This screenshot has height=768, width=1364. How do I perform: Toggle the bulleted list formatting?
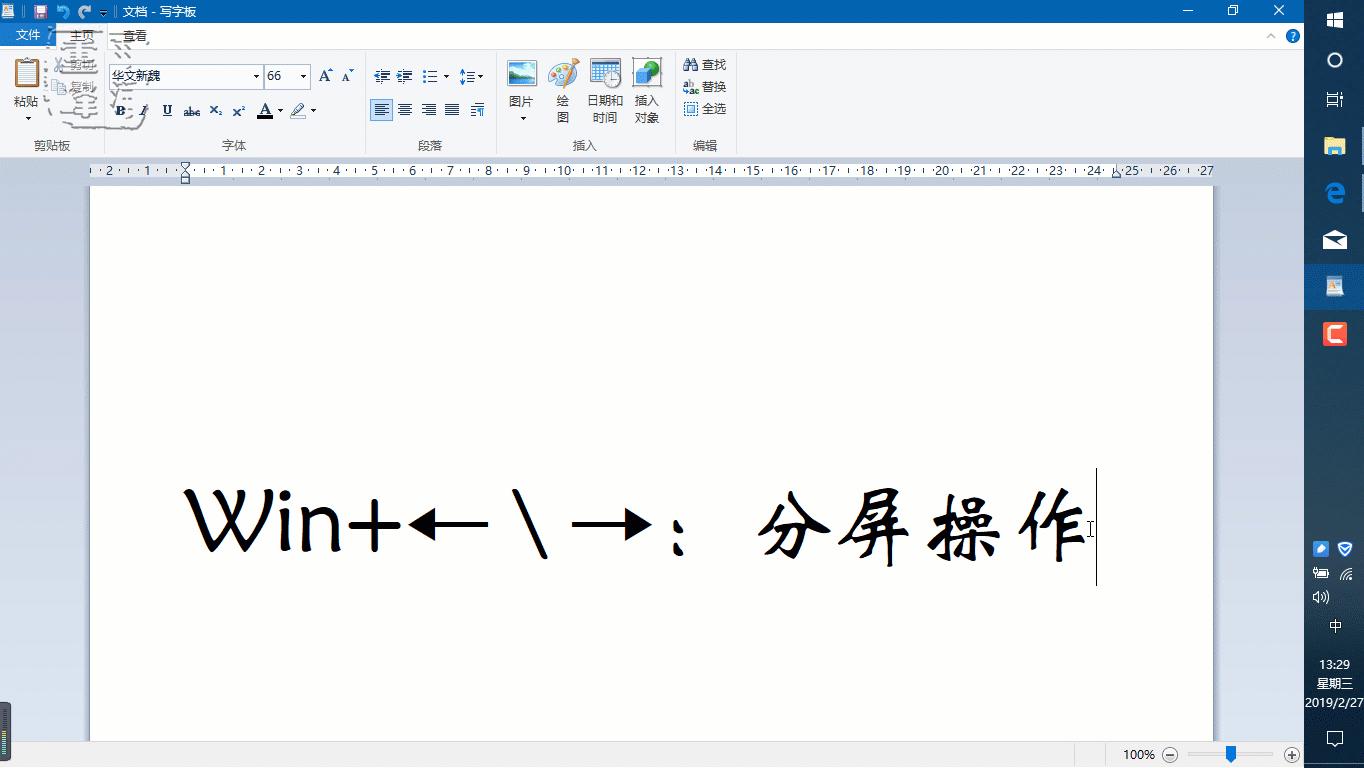coord(432,76)
